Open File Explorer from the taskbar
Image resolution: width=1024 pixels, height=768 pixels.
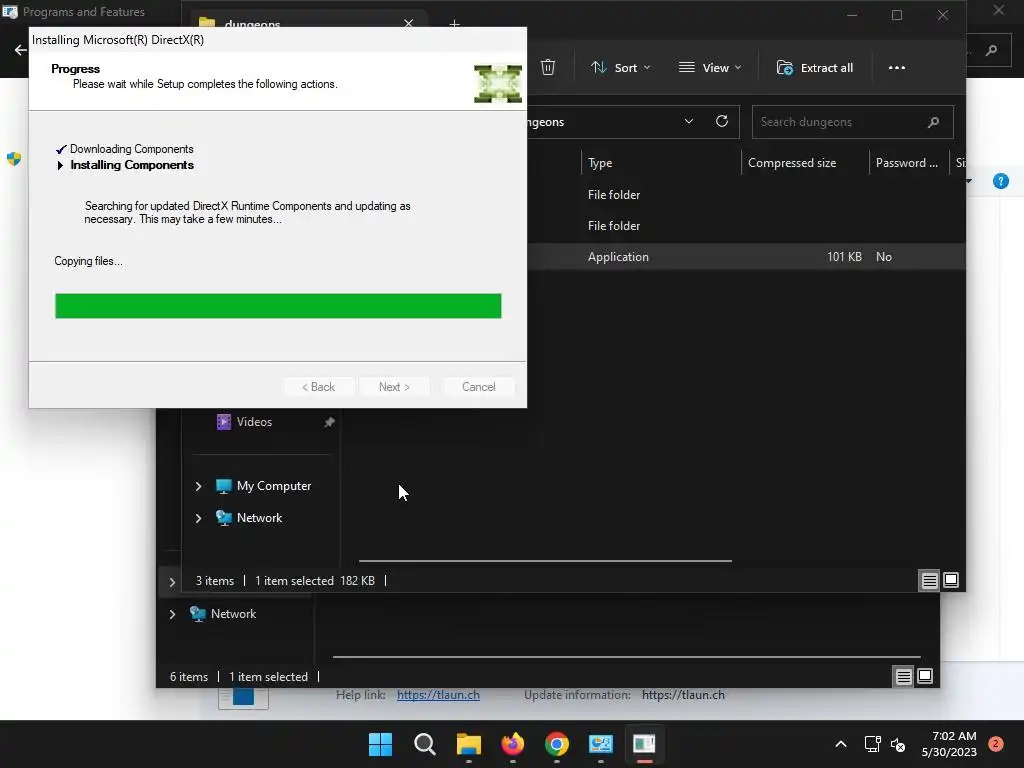pos(468,744)
